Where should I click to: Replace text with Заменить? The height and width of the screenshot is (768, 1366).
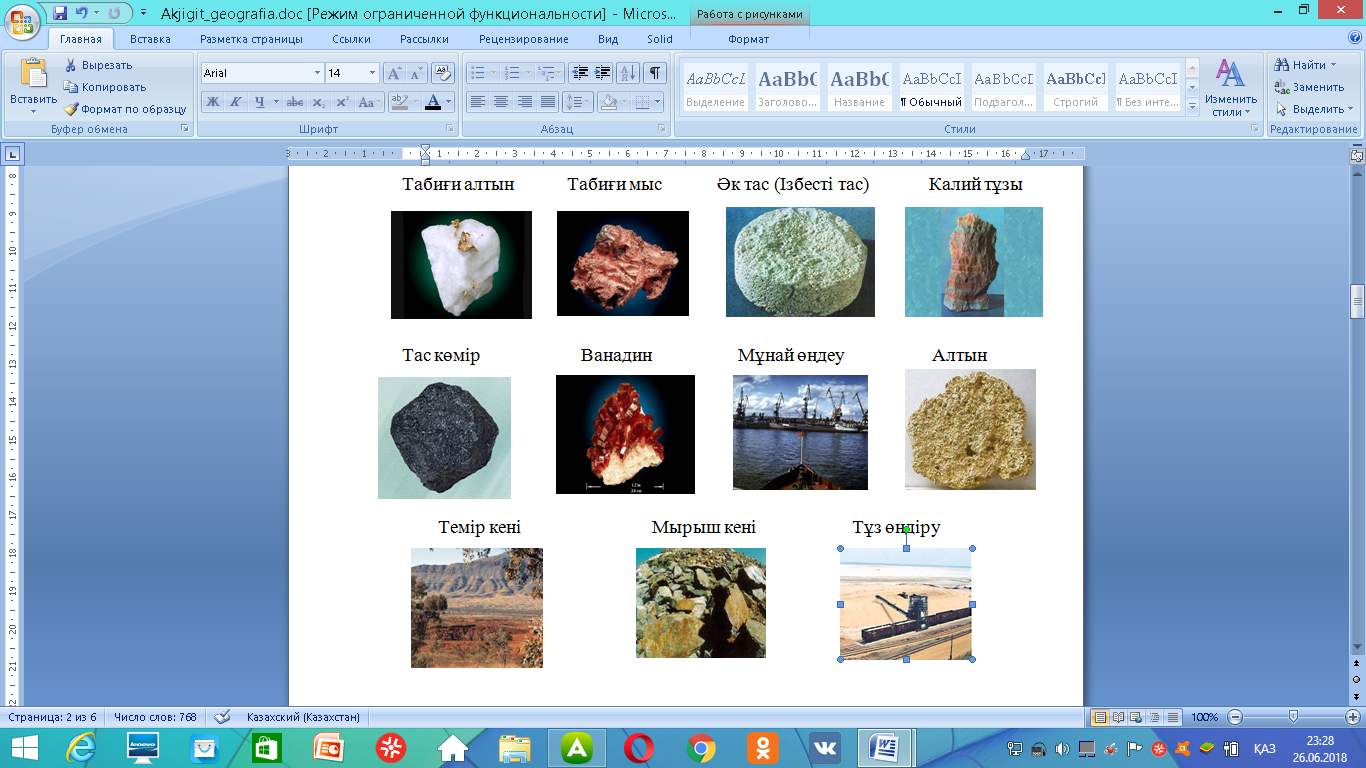[1309, 87]
